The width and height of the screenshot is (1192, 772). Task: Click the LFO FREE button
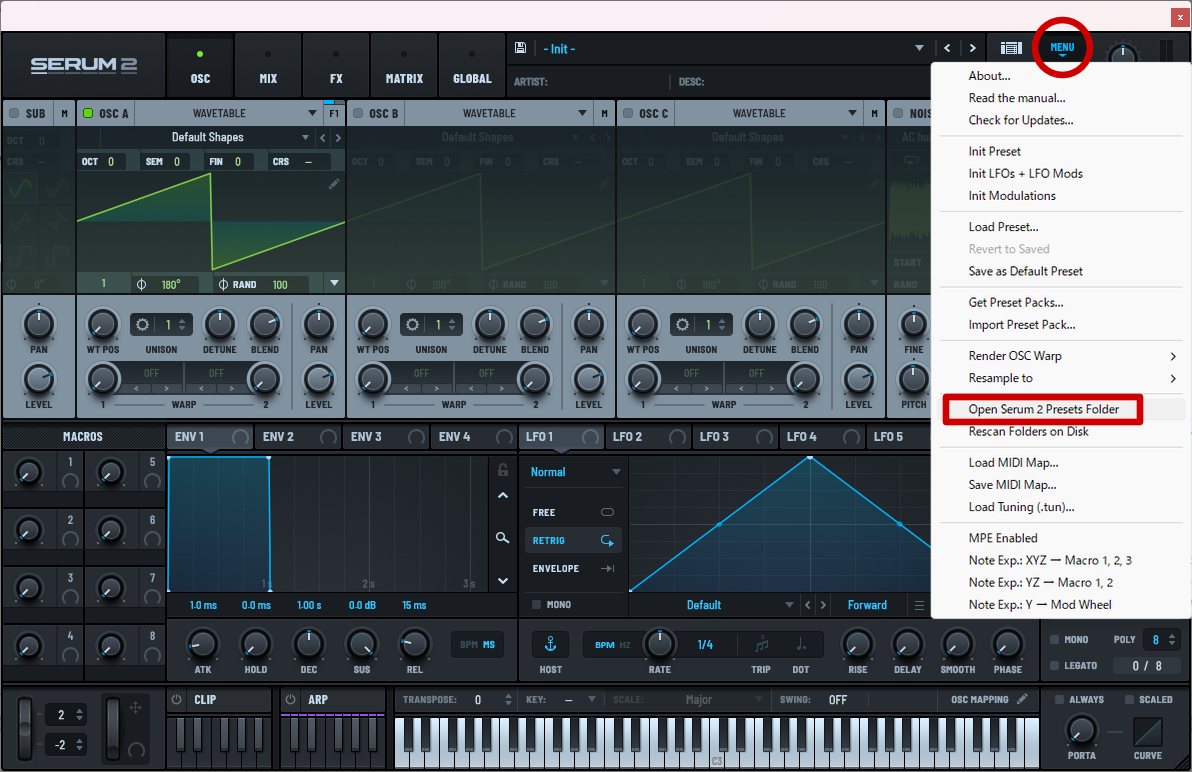pos(572,512)
